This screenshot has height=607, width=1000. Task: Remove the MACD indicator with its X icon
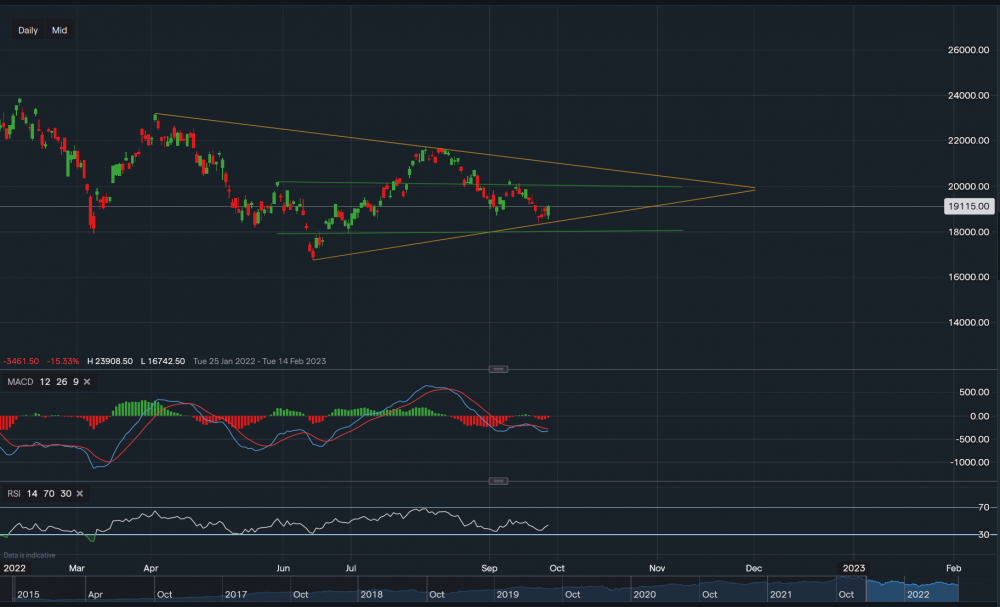pos(87,382)
